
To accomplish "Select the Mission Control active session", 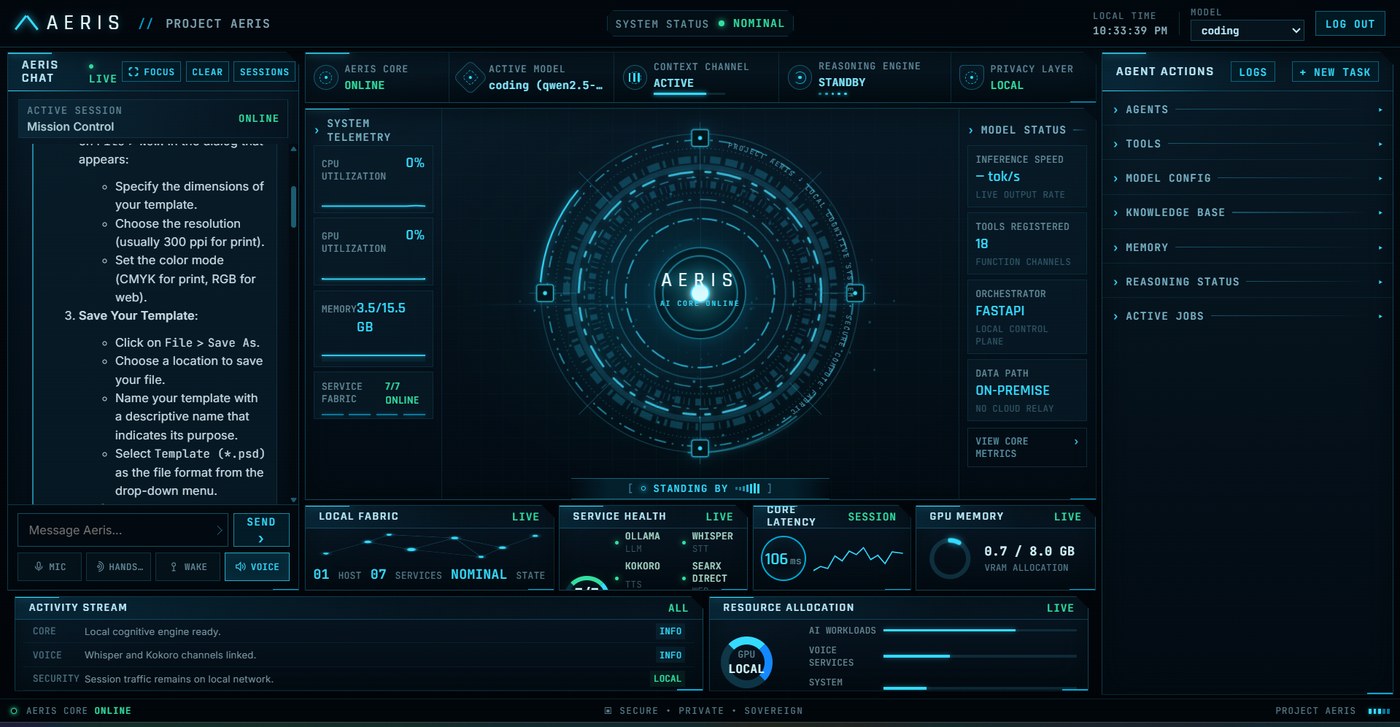I will point(153,118).
